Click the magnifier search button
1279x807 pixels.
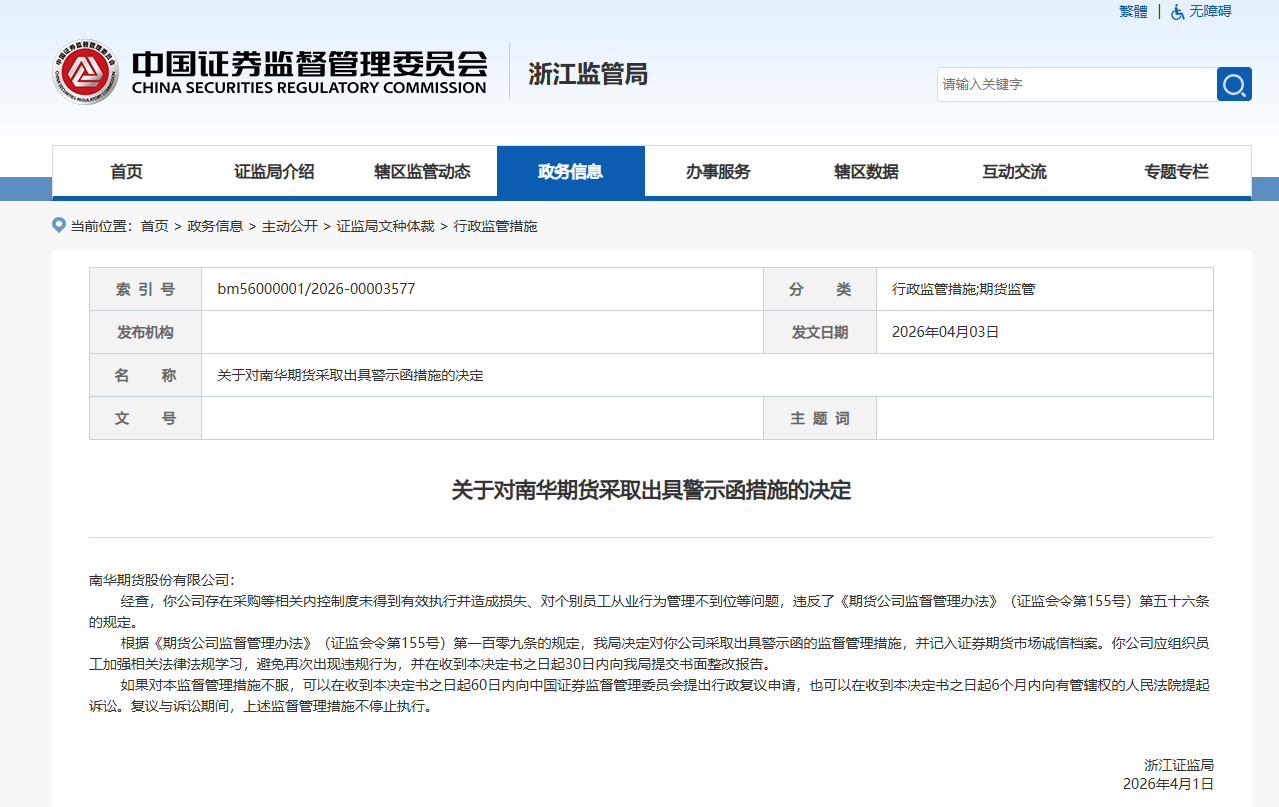(x=1234, y=84)
